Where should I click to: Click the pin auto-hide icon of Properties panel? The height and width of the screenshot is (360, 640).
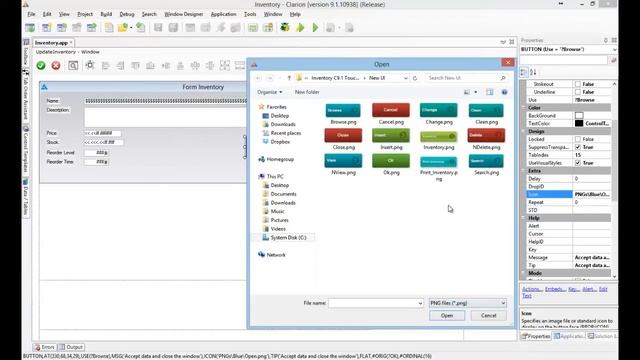click(606, 40)
